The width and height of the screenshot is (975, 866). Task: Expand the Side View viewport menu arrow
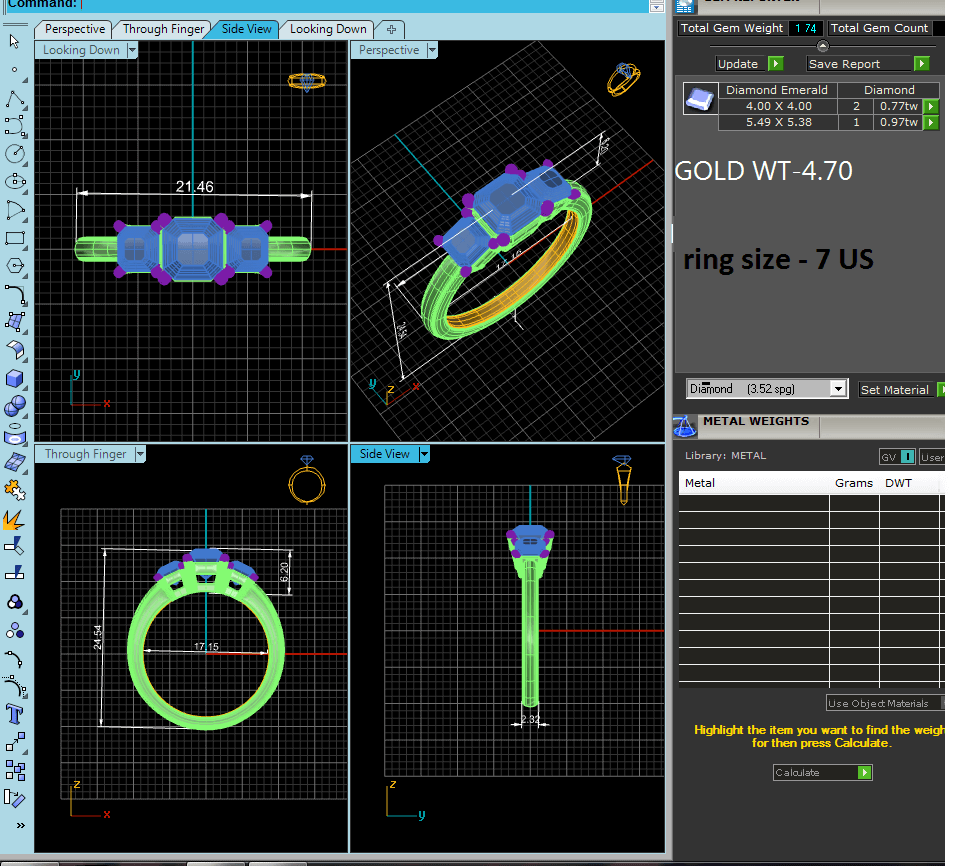(425, 454)
